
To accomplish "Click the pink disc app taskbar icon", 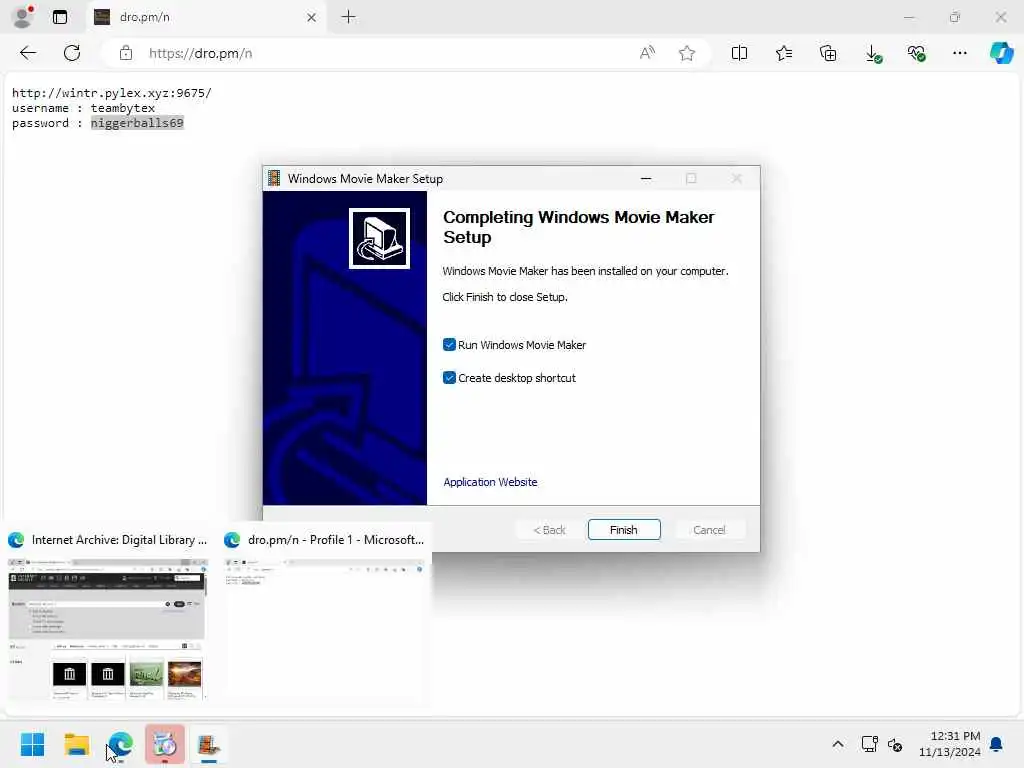I will point(165,744).
